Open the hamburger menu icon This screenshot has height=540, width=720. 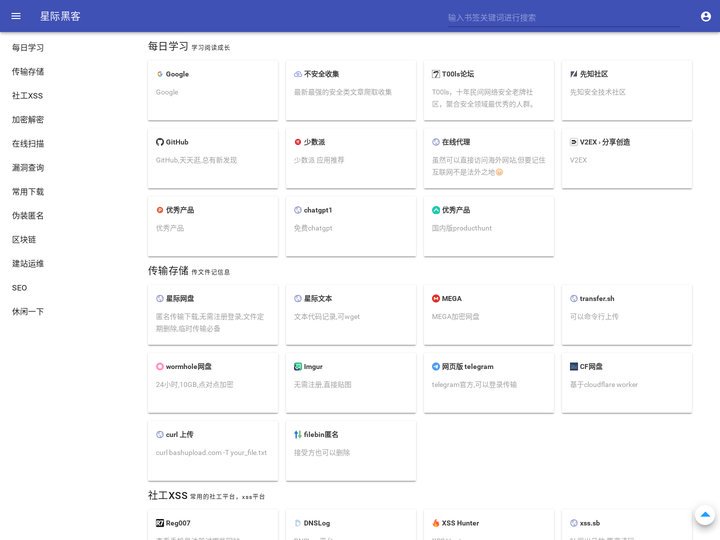tap(16, 16)
